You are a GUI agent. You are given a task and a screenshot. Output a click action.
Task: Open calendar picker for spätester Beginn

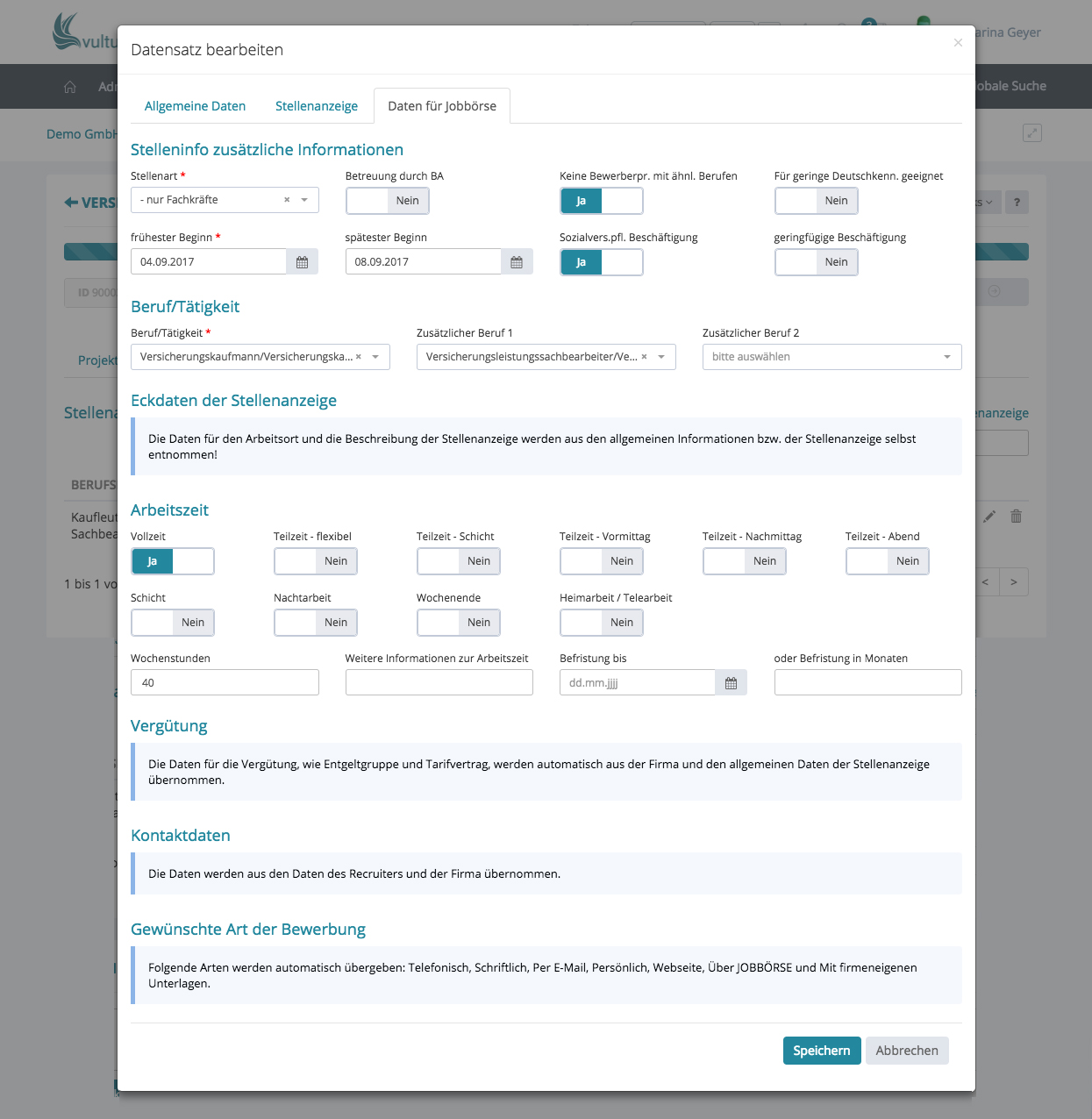(517, 262)
